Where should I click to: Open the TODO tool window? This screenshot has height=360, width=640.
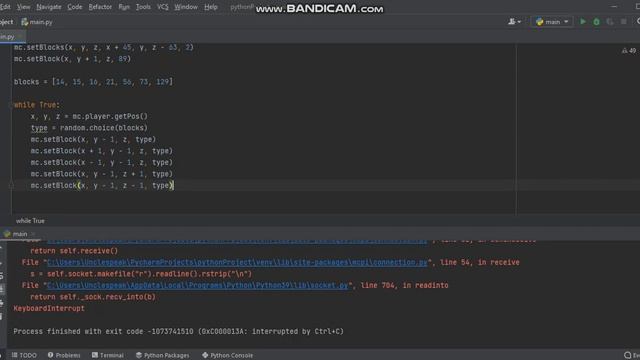pyautogui.click(x=24, y=355)
